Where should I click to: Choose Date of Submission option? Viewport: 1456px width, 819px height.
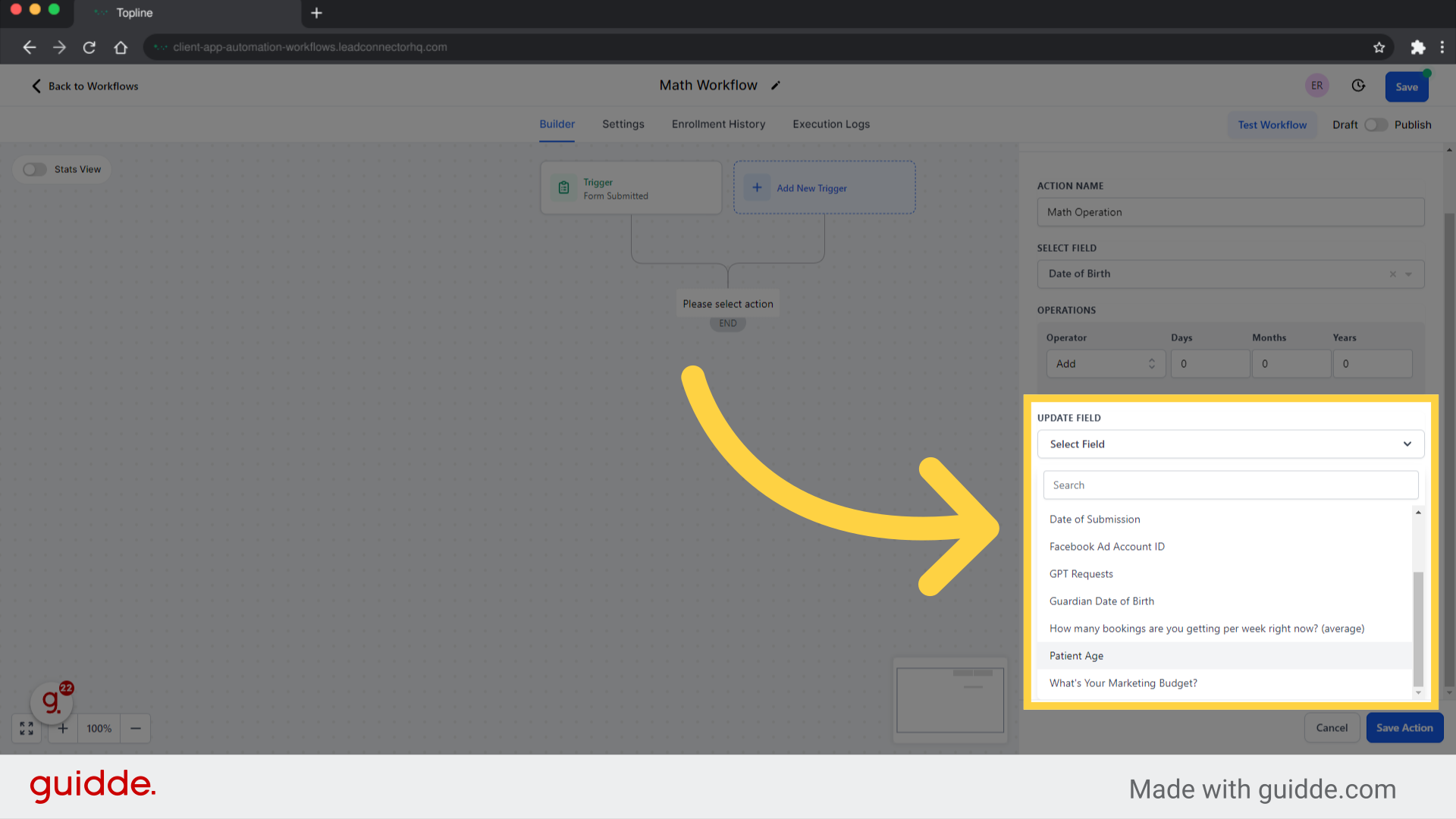click(x=1224, y=519)
